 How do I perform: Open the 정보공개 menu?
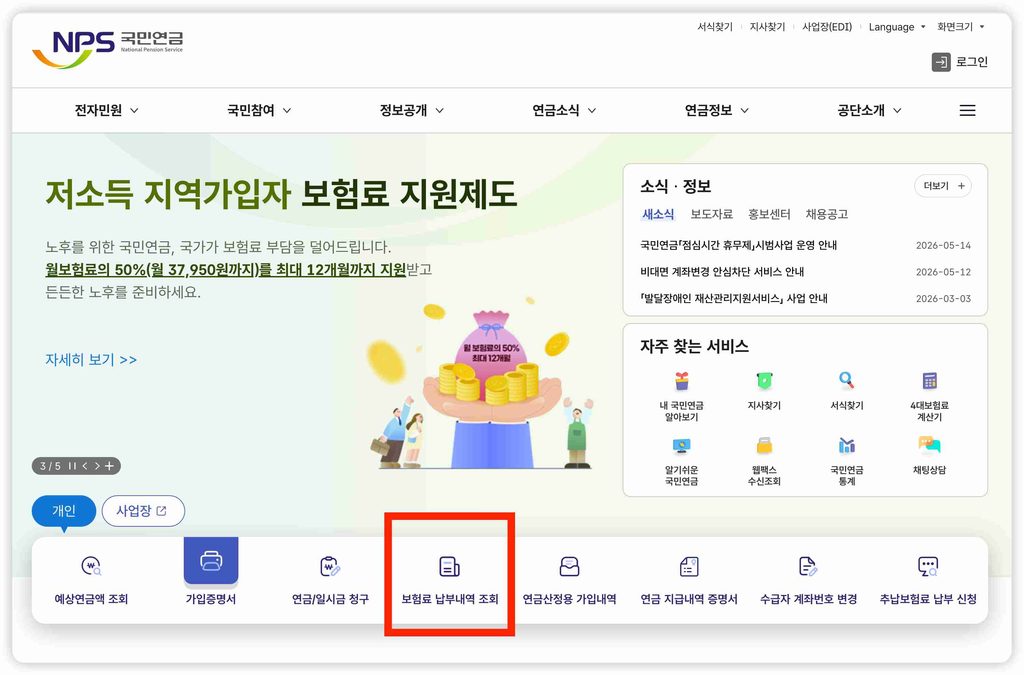coord(411,110)
